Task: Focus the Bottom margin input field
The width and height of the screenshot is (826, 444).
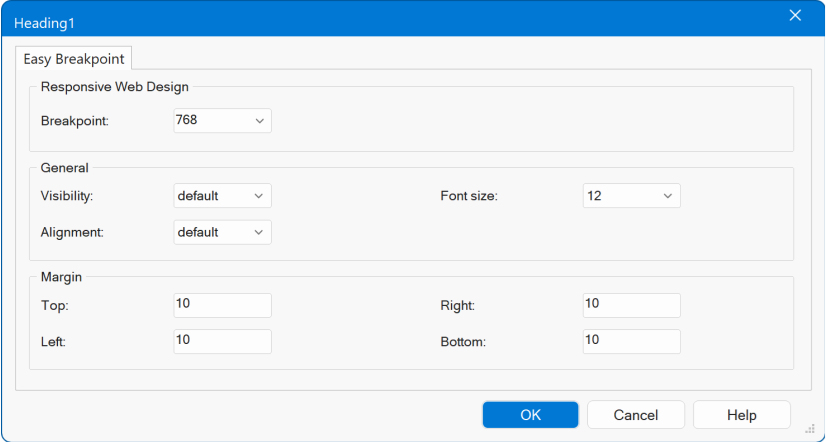Action: (x=631, y=341)
